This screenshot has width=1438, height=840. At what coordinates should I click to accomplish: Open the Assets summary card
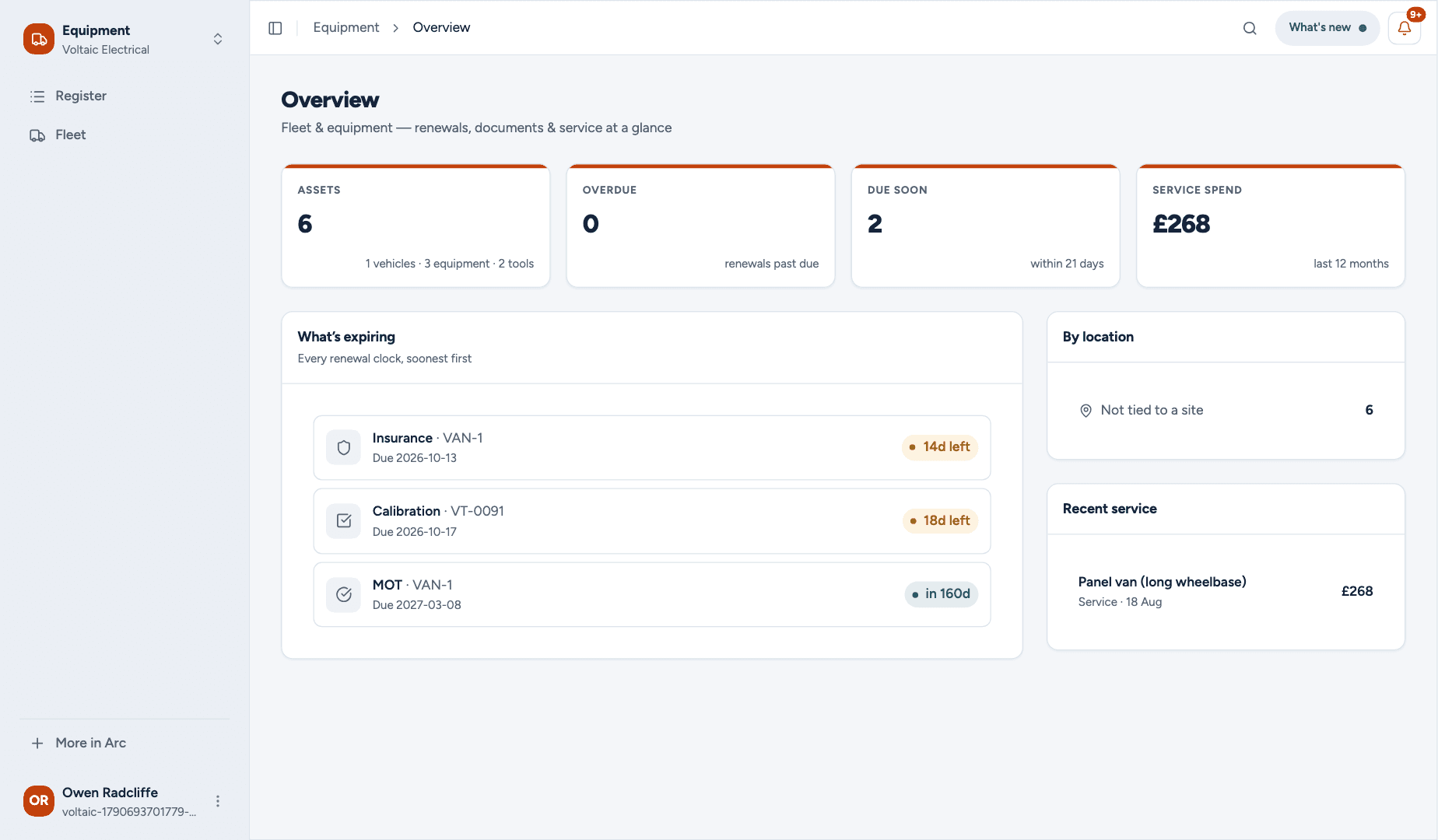(x=416, y=226)
